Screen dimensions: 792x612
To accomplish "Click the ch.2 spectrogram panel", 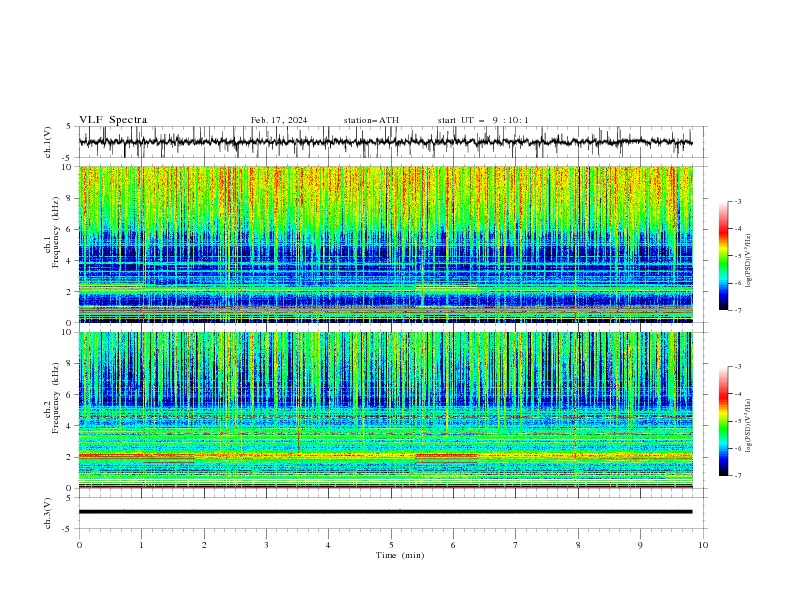I will click(386, 410).
